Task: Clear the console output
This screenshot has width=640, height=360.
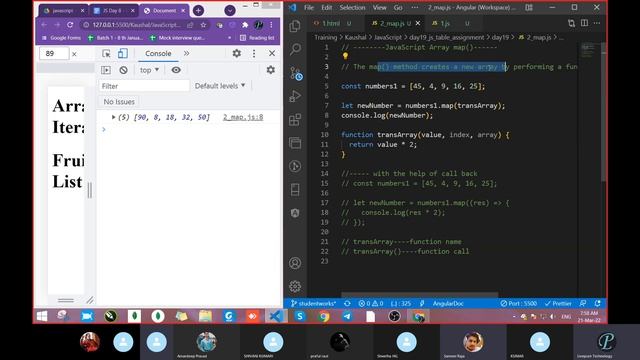Action: (x=123, y=70)
